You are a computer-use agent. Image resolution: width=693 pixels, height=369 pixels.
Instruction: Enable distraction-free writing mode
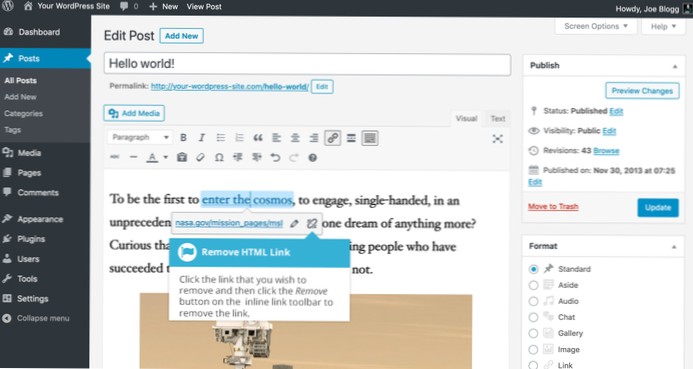(x=498, y=139)
